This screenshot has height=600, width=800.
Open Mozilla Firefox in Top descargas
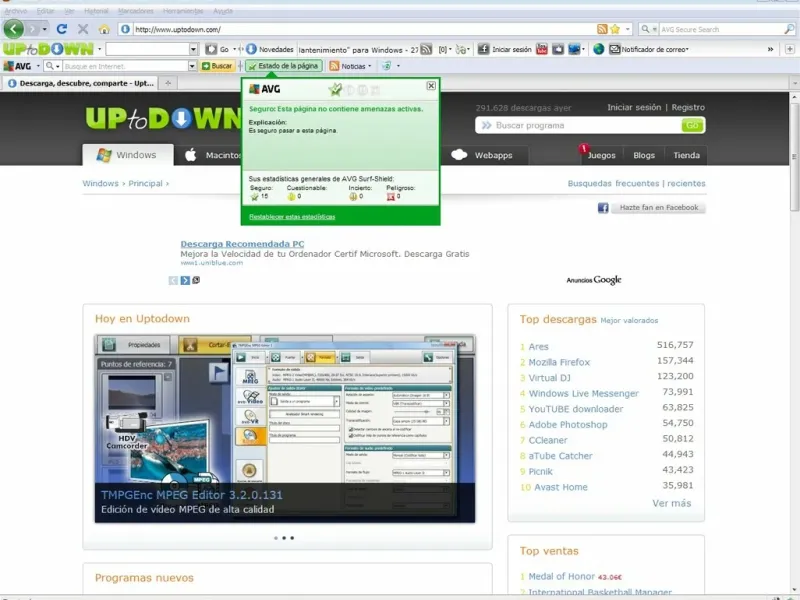tap(559, 362)
